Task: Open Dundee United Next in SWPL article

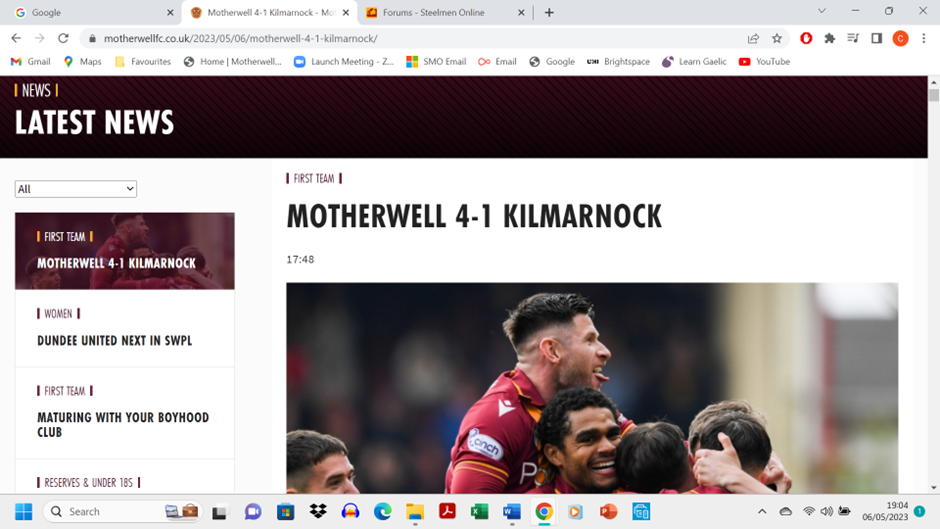Action: point(115,341)
